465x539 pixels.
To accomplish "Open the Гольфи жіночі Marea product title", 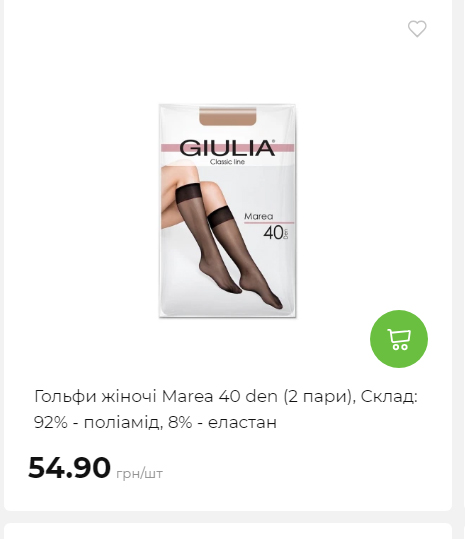I will click(226, 409).
